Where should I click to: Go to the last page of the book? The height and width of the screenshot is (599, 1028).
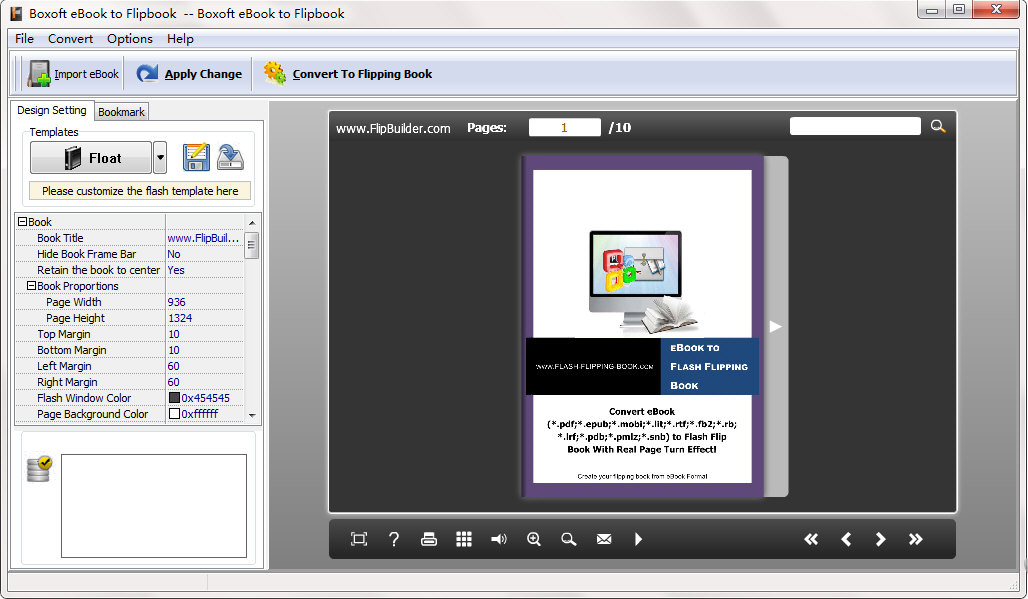pyautogui.click(x=916, y=539)
